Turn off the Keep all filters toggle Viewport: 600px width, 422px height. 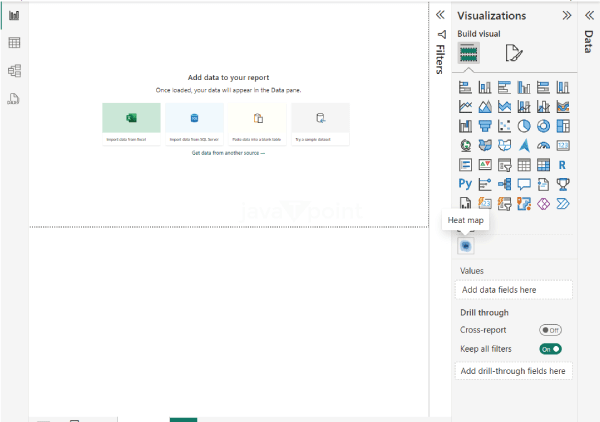point(550,349)
